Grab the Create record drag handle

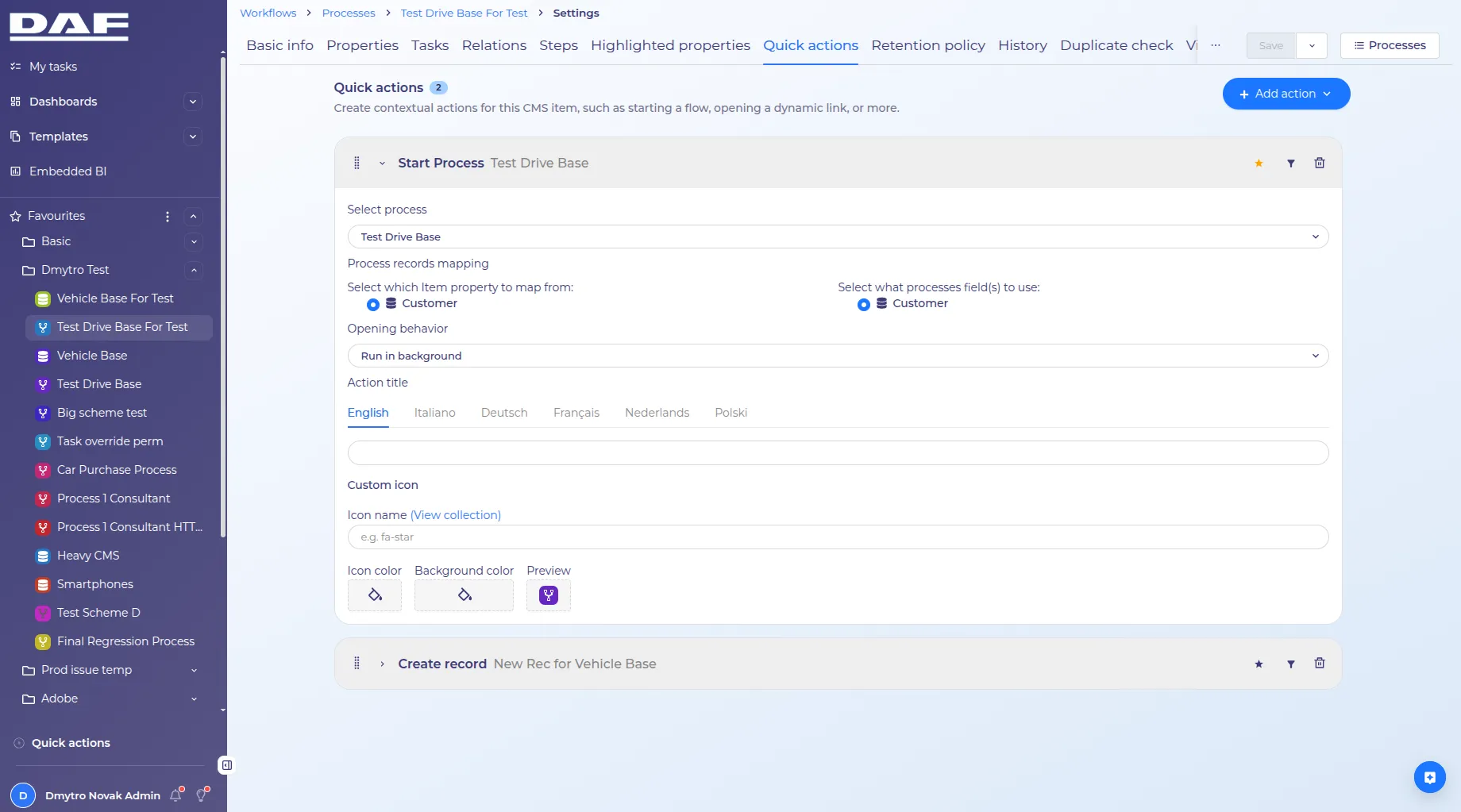point(357,664)
